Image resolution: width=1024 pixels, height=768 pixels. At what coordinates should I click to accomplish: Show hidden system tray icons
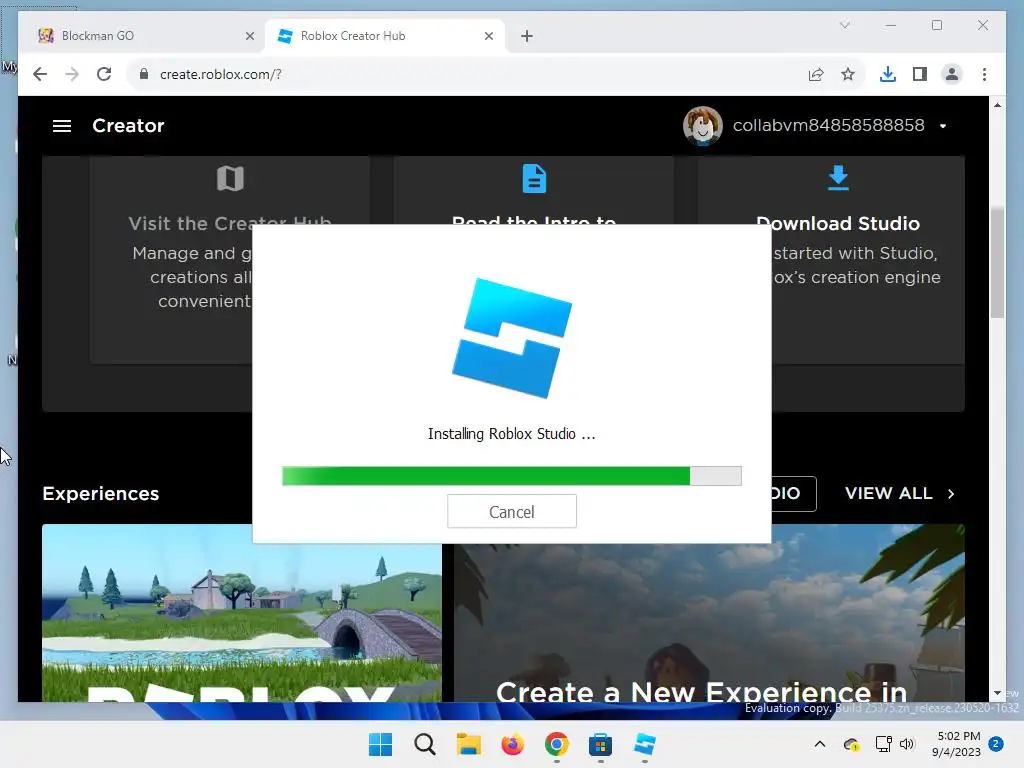(820, 744)
